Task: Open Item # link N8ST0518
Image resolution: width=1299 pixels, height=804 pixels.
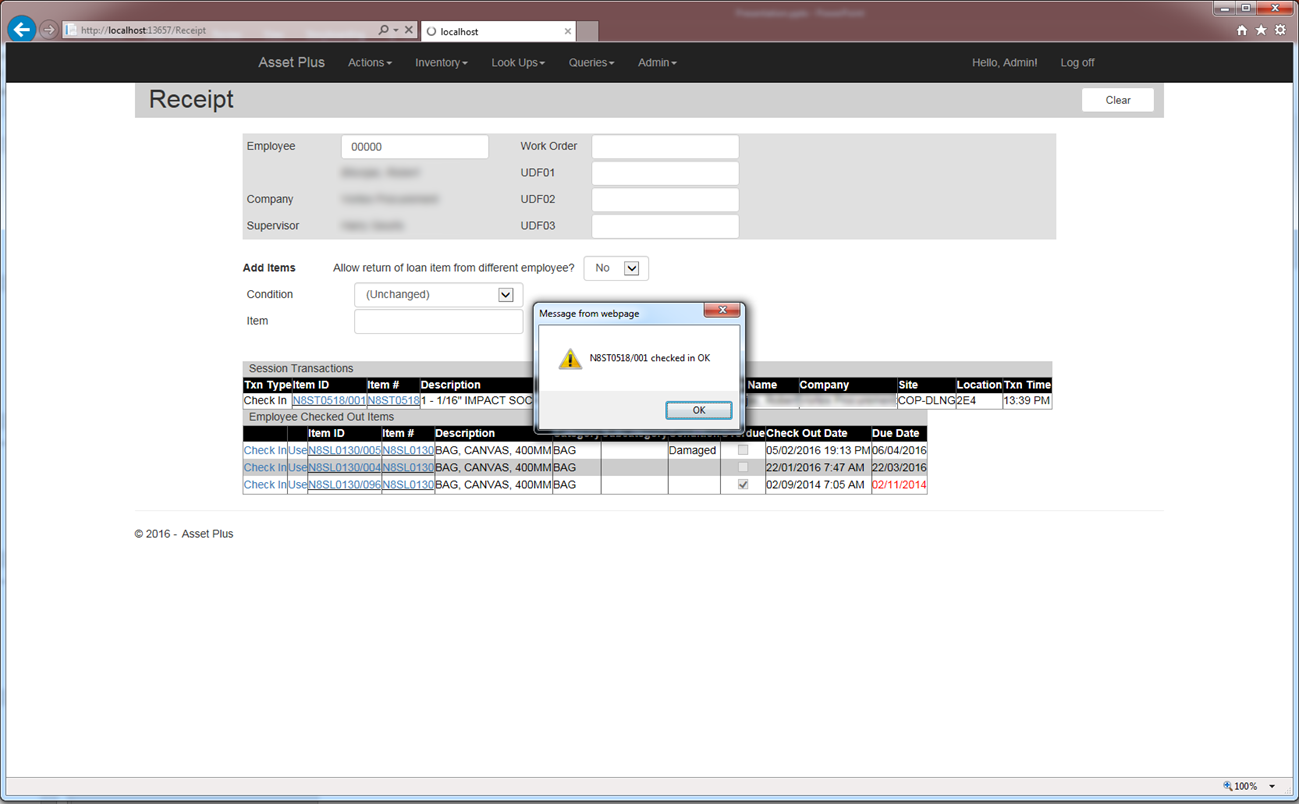Action: click(393, 400)
